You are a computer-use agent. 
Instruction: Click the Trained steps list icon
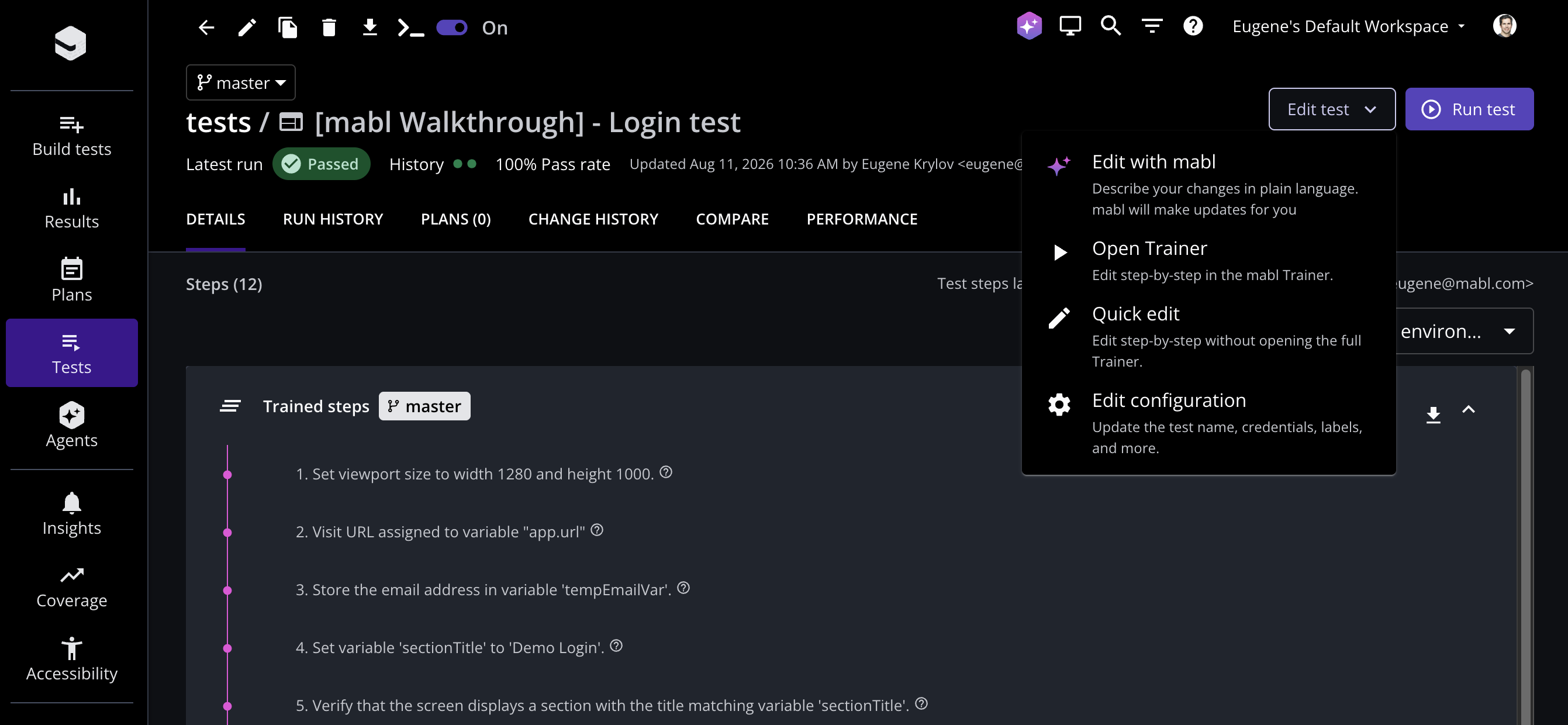pyautogui.click(x=230, y=405)
